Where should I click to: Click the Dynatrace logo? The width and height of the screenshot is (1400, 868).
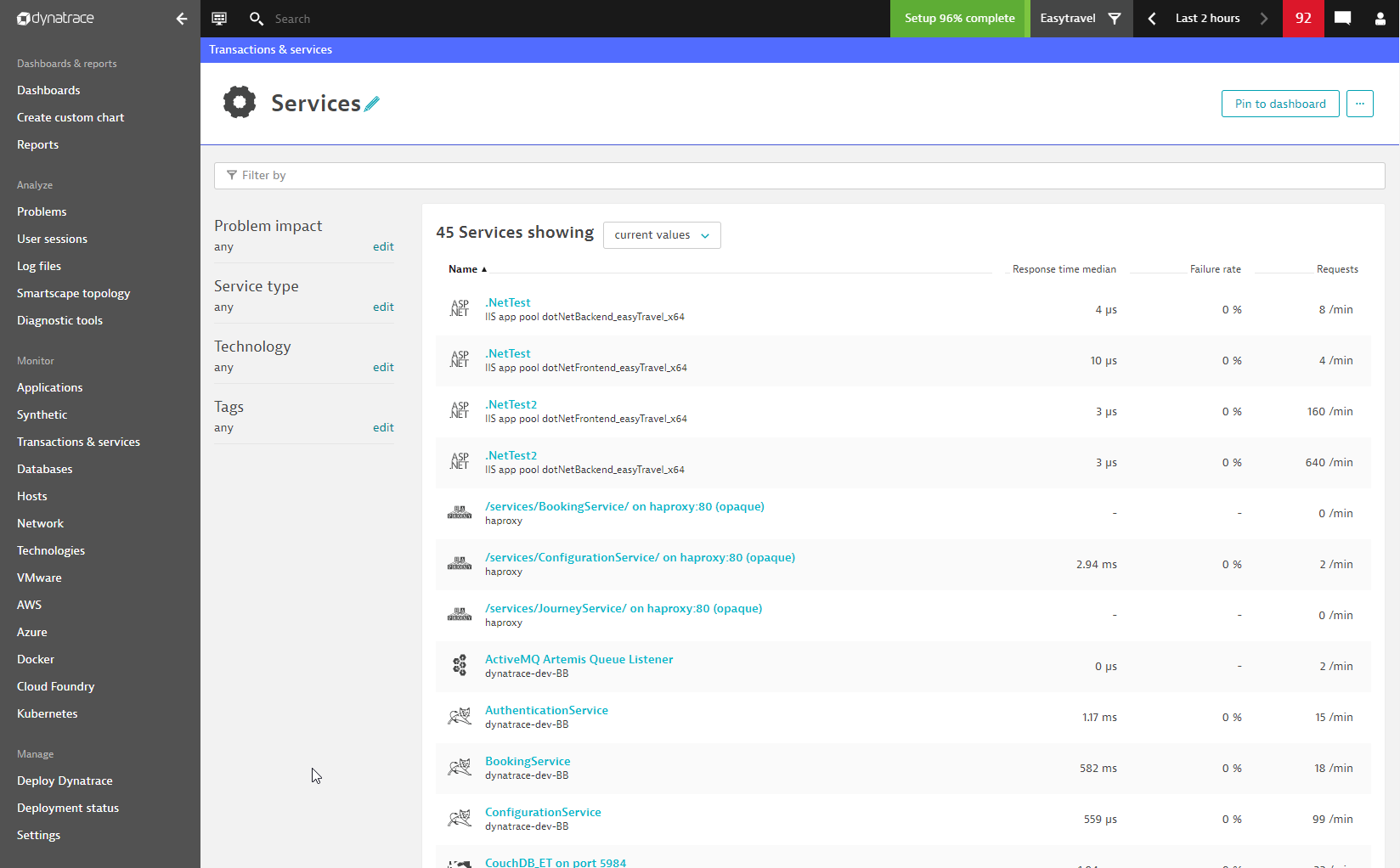tap(55, 18)
